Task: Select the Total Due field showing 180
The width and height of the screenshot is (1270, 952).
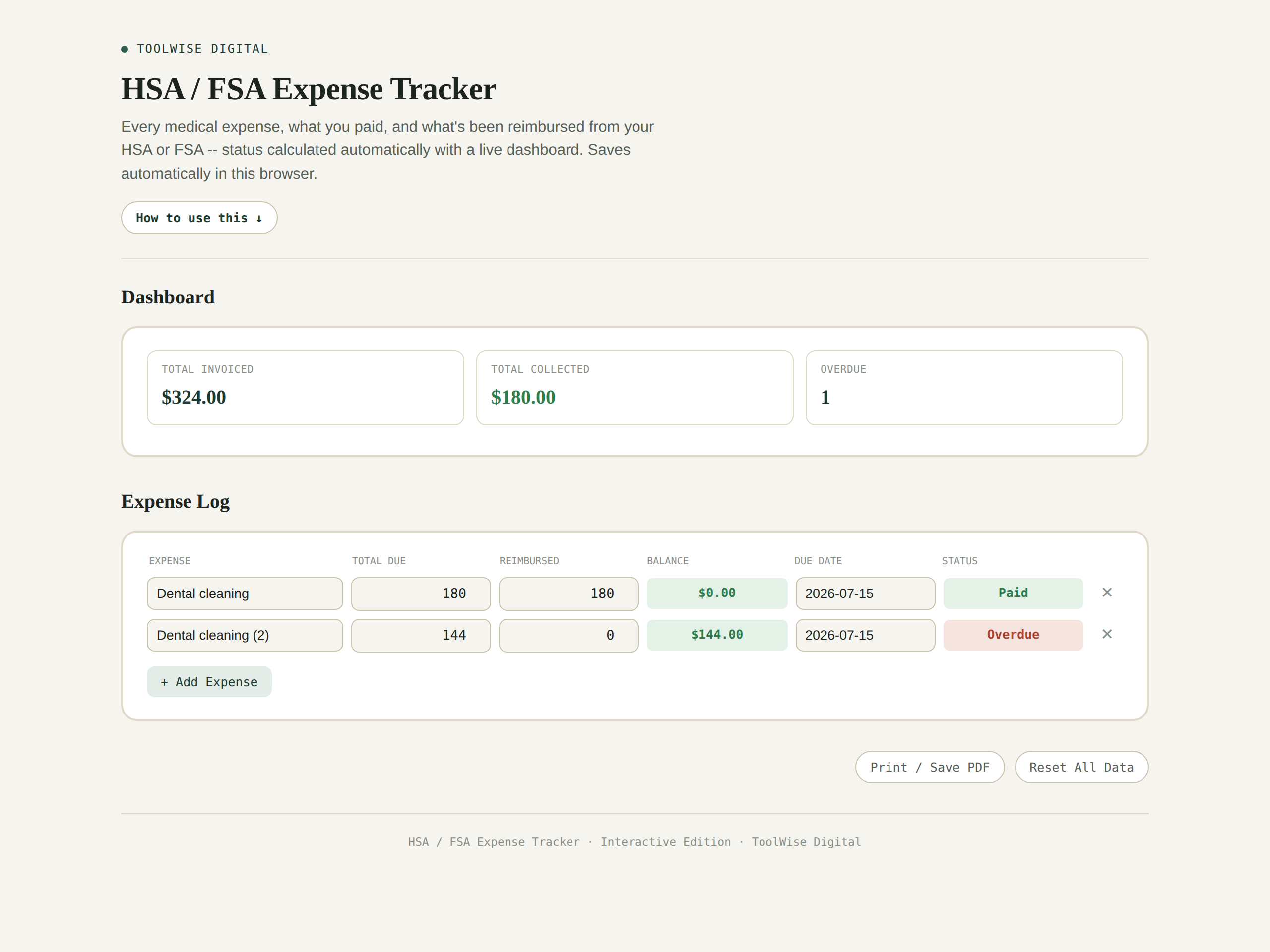Action: click(421, 594)
